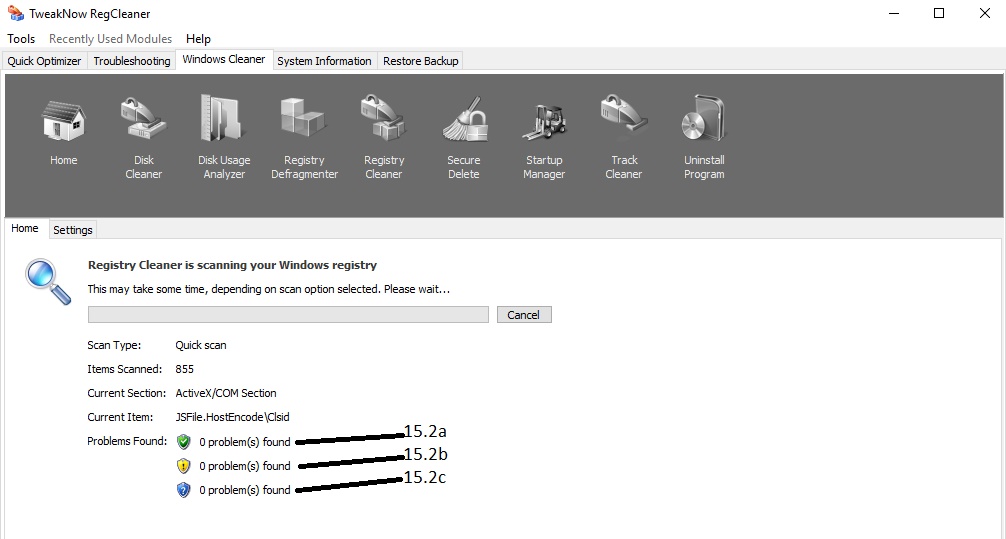Open Disk Usage Analyzer
Viewport: 1006px width, 539px height.
(x=223, y=119)
